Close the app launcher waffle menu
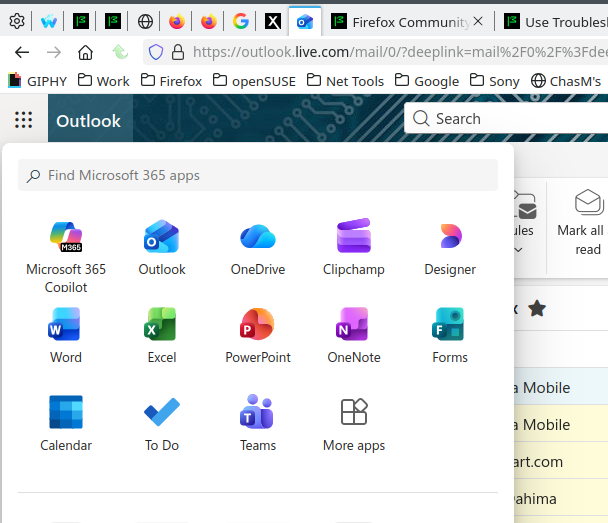608x523 pixels. tap(24, 119)
